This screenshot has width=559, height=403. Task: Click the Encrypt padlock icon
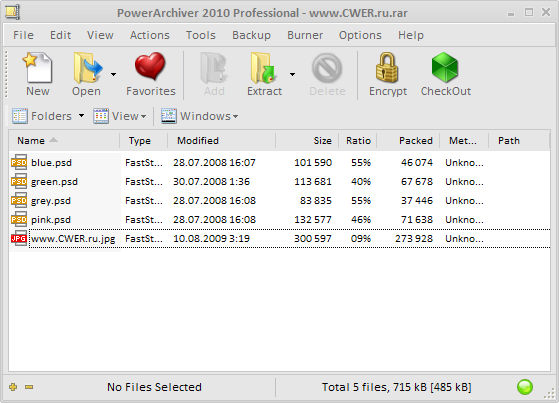tap(387, 67)
